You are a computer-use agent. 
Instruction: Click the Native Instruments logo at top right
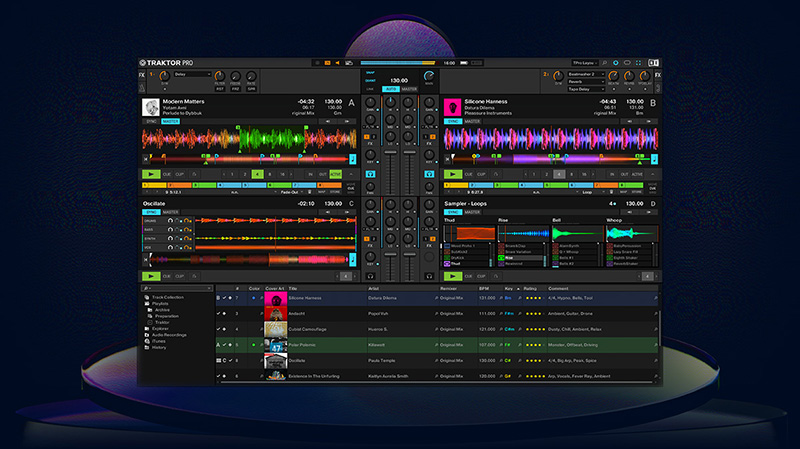pyautogui.click(x=654, y=63)
